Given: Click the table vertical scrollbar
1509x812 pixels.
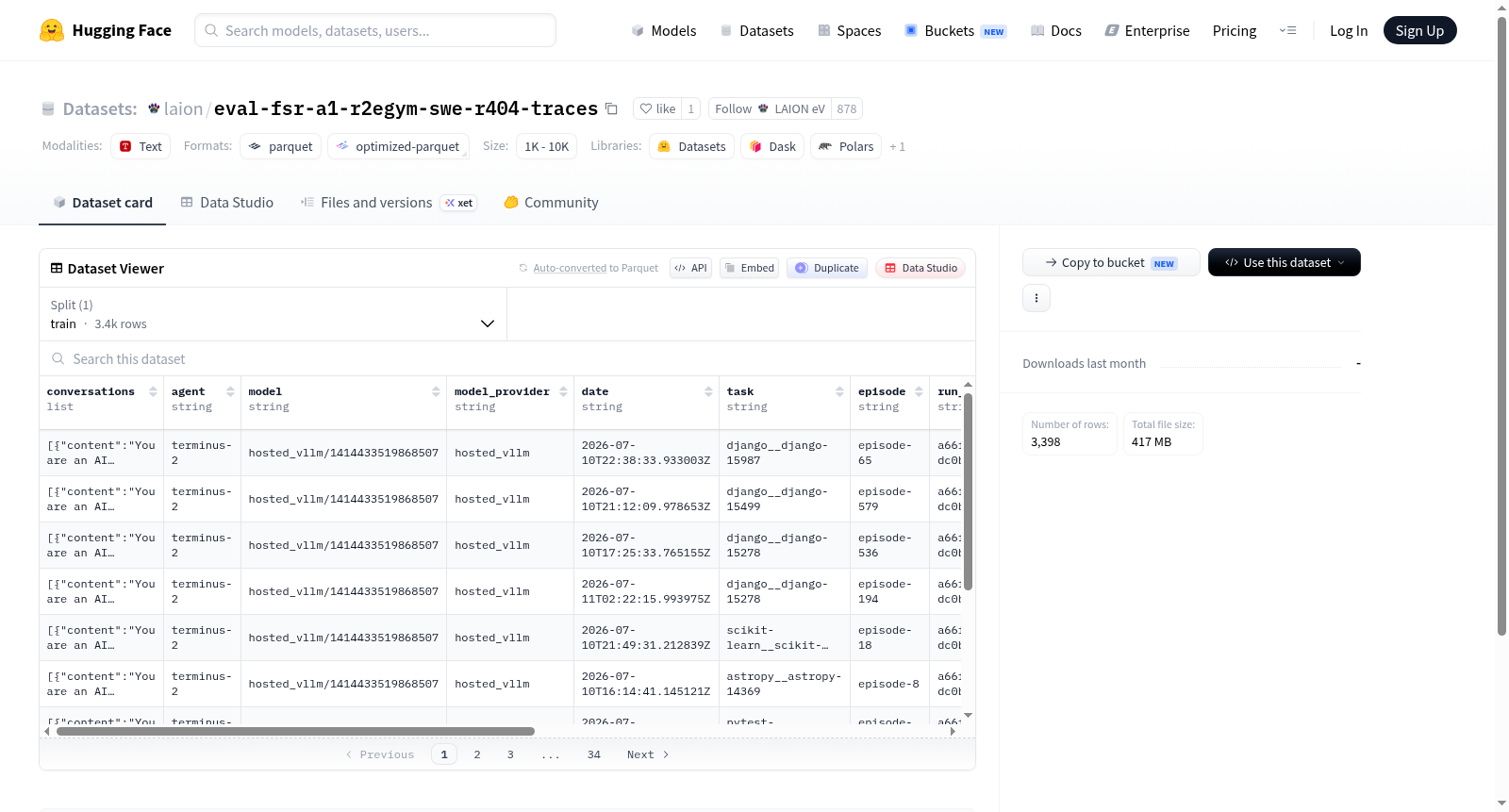Looking at the screenshot, I should point(968,490).
